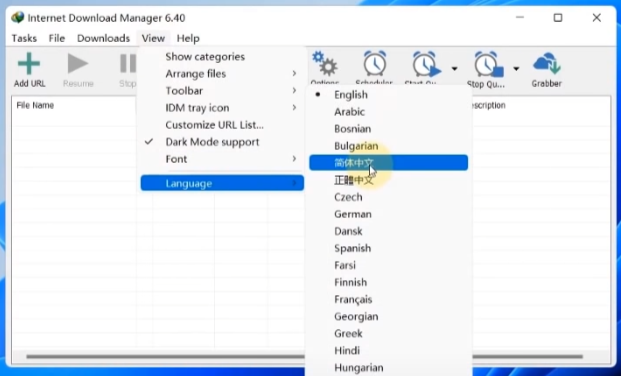Expand the Toolbar submenu
The width and height of the screenshot is (621, 376).
(222, 91)
